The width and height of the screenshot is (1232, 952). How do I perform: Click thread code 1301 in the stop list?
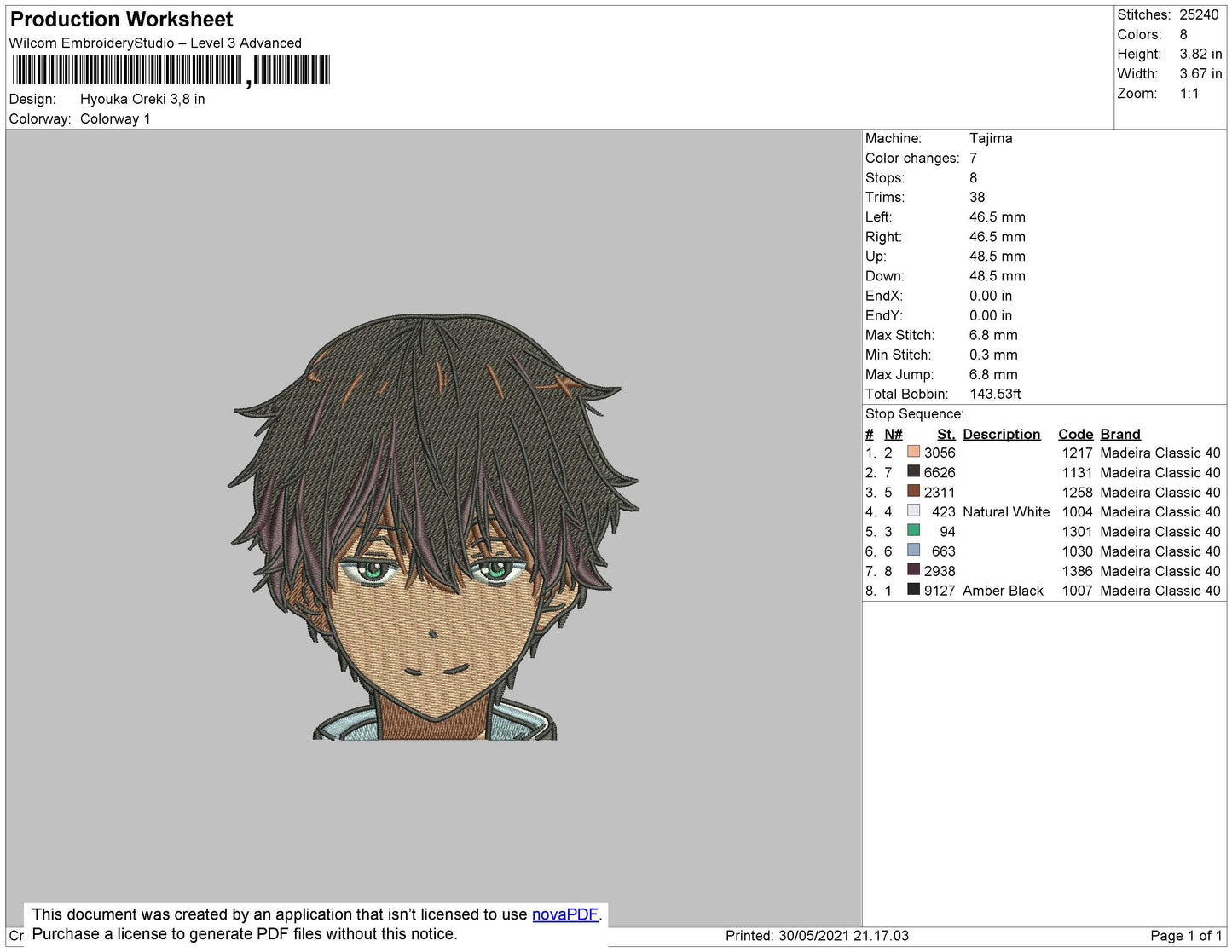1077,531
